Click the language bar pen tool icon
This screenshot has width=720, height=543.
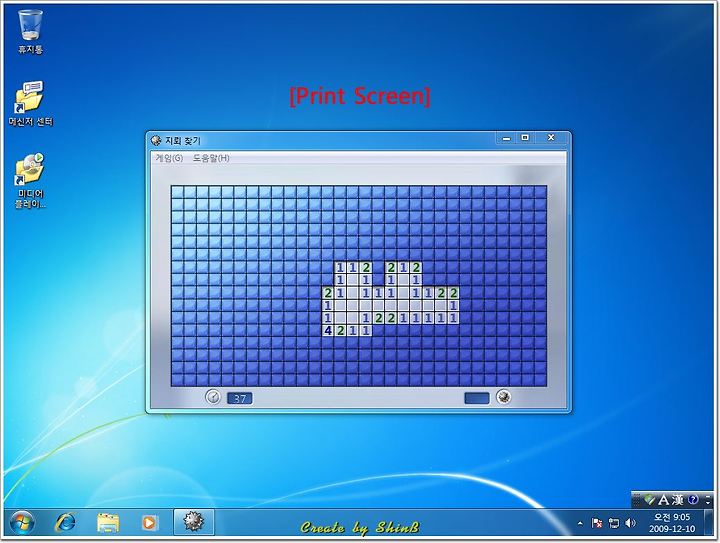pyautogui.click(x=649, y=499)
